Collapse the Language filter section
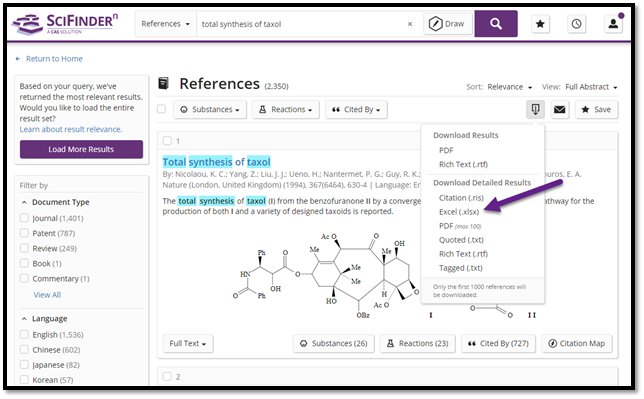644x399 pixels. pyautogui.click(x=24, y=319)
